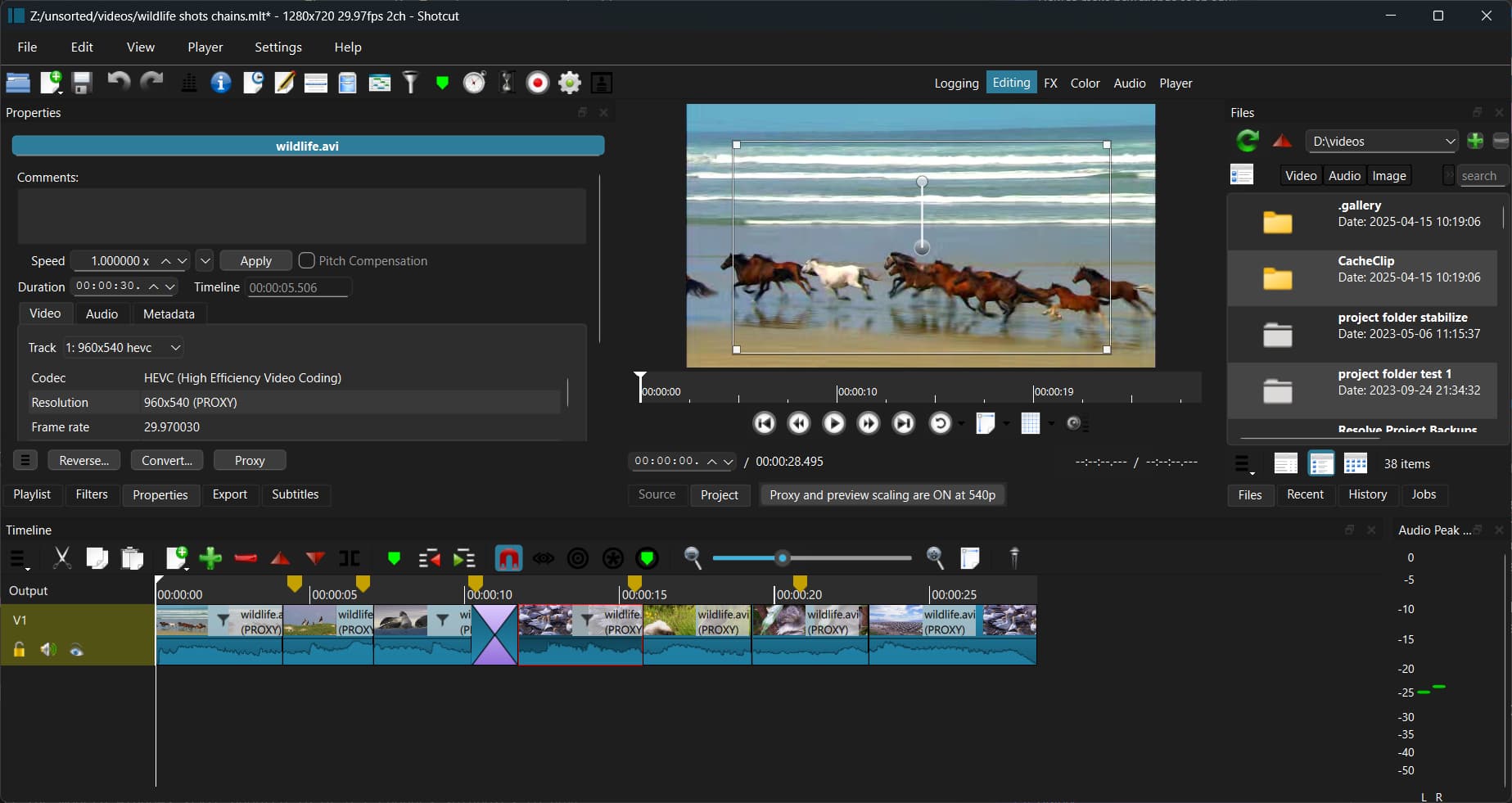Toggle Ripple Markers green button

(648, 558)
